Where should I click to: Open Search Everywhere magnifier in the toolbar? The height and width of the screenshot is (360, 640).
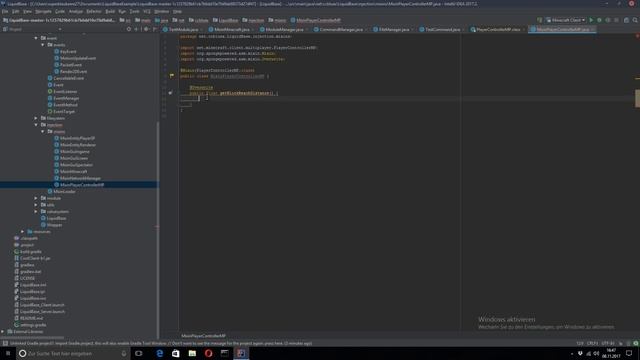[x=635, y=20]
